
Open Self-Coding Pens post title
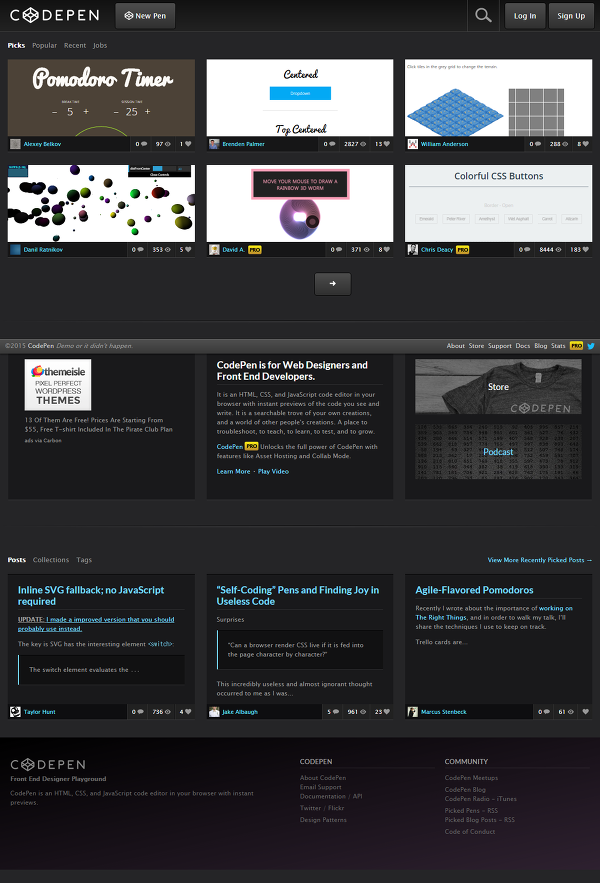coord(297,595)
